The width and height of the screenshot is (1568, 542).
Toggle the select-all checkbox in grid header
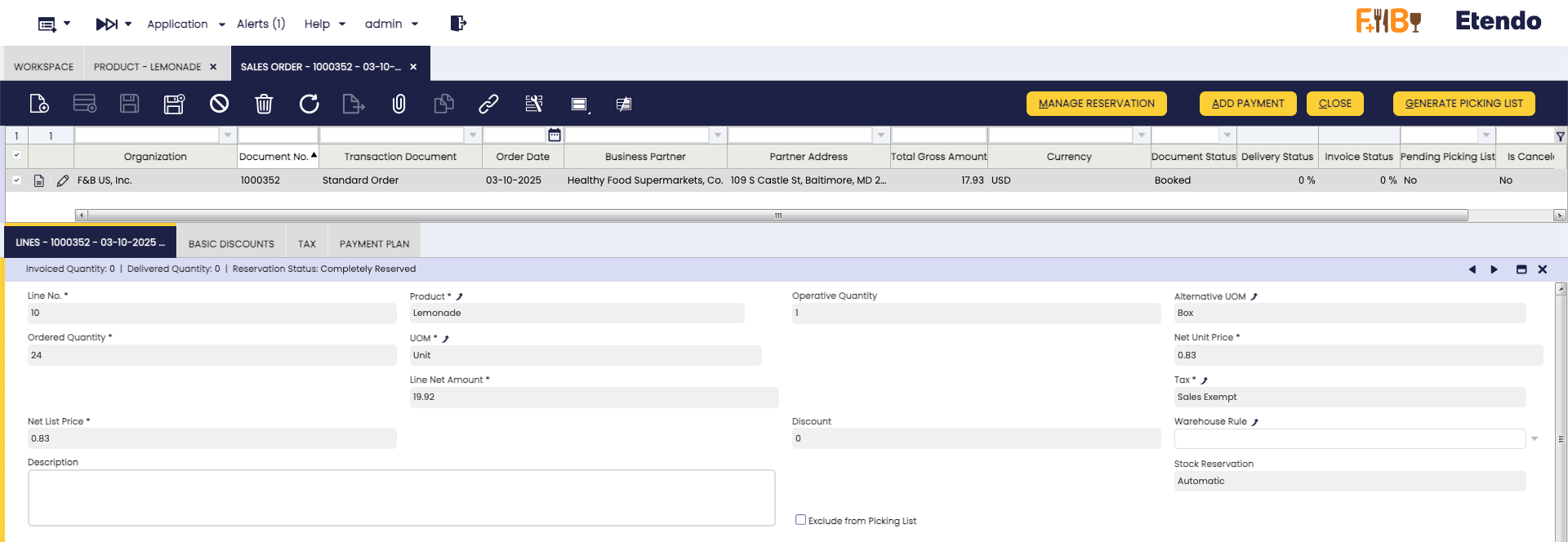[x=16, y=155]
